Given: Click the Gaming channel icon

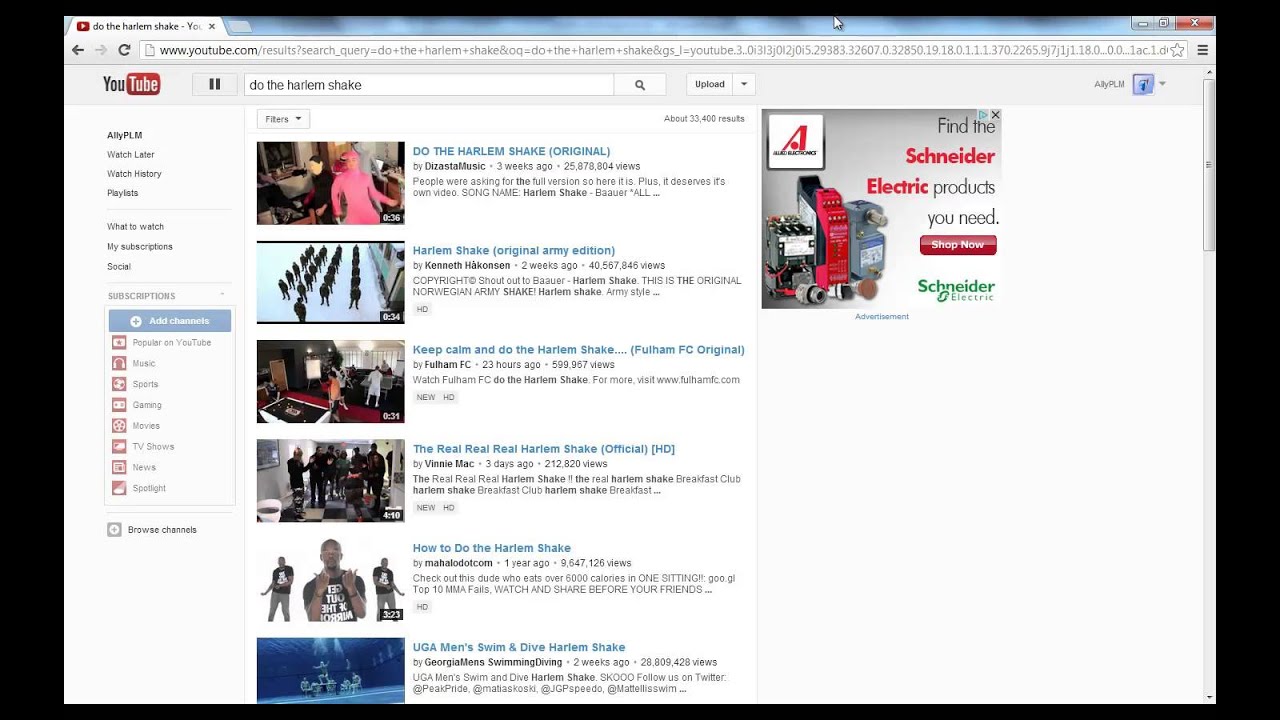Looking at the screenshot, I should click(x=119, y=405).
